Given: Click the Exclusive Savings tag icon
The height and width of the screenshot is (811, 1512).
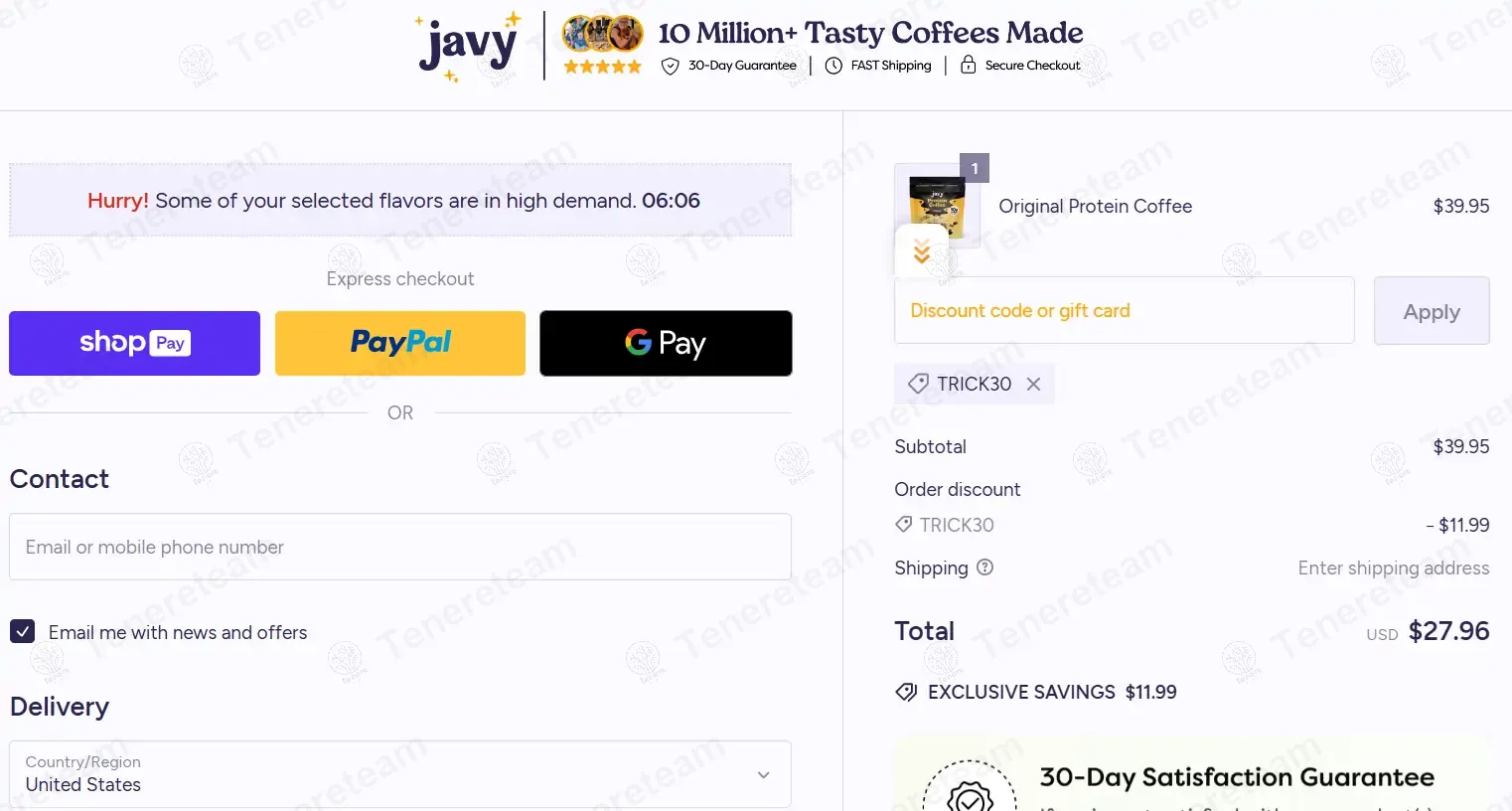Looking at the screenshot, I should pyautogui.click(x=906, y=692).
